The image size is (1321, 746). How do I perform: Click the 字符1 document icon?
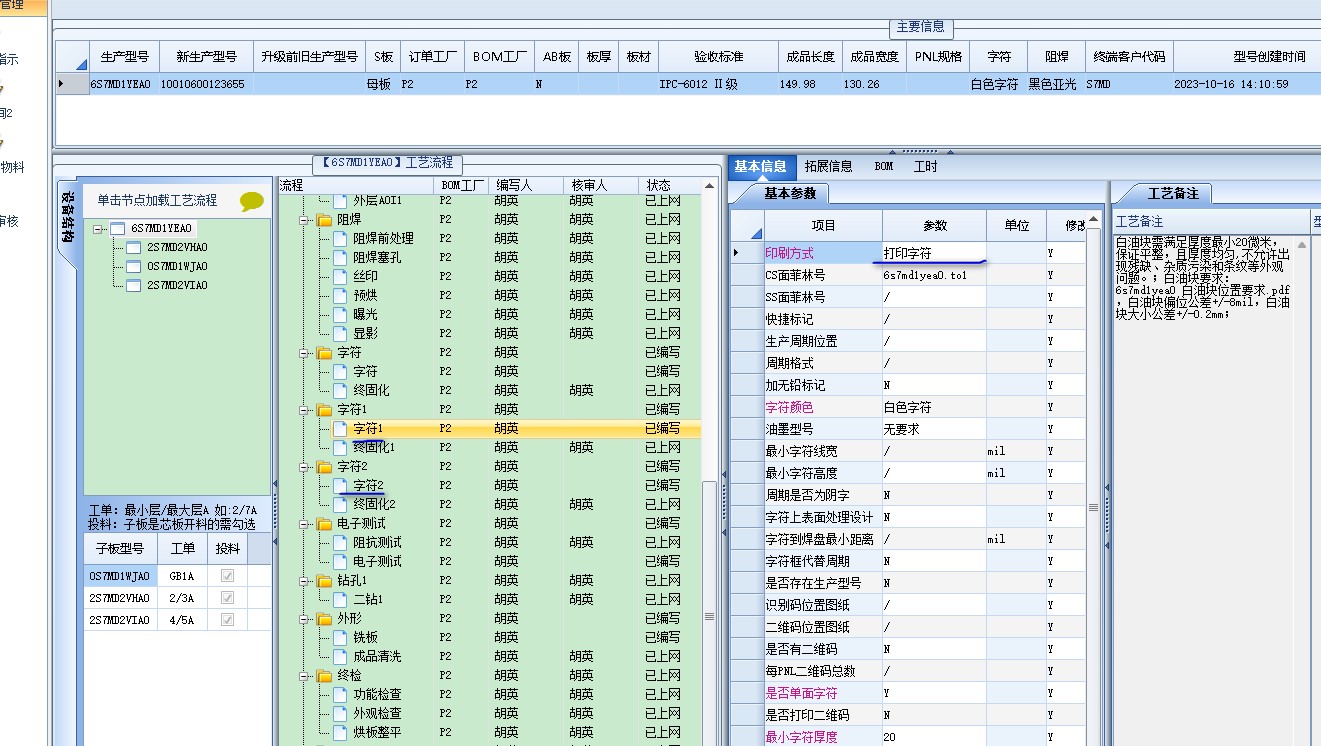click(340, 429)
